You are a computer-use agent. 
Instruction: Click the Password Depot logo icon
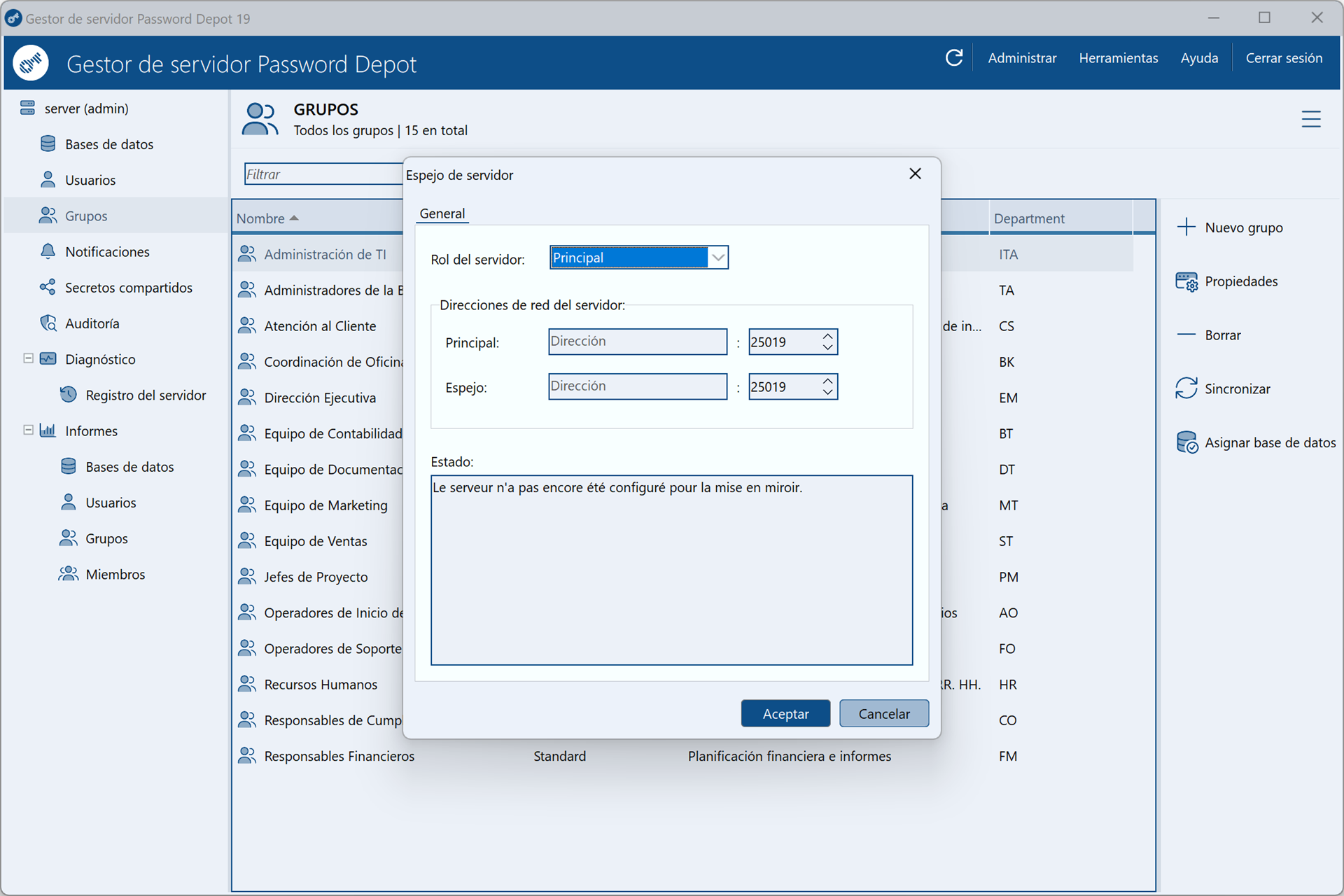(x=31, y=63)
